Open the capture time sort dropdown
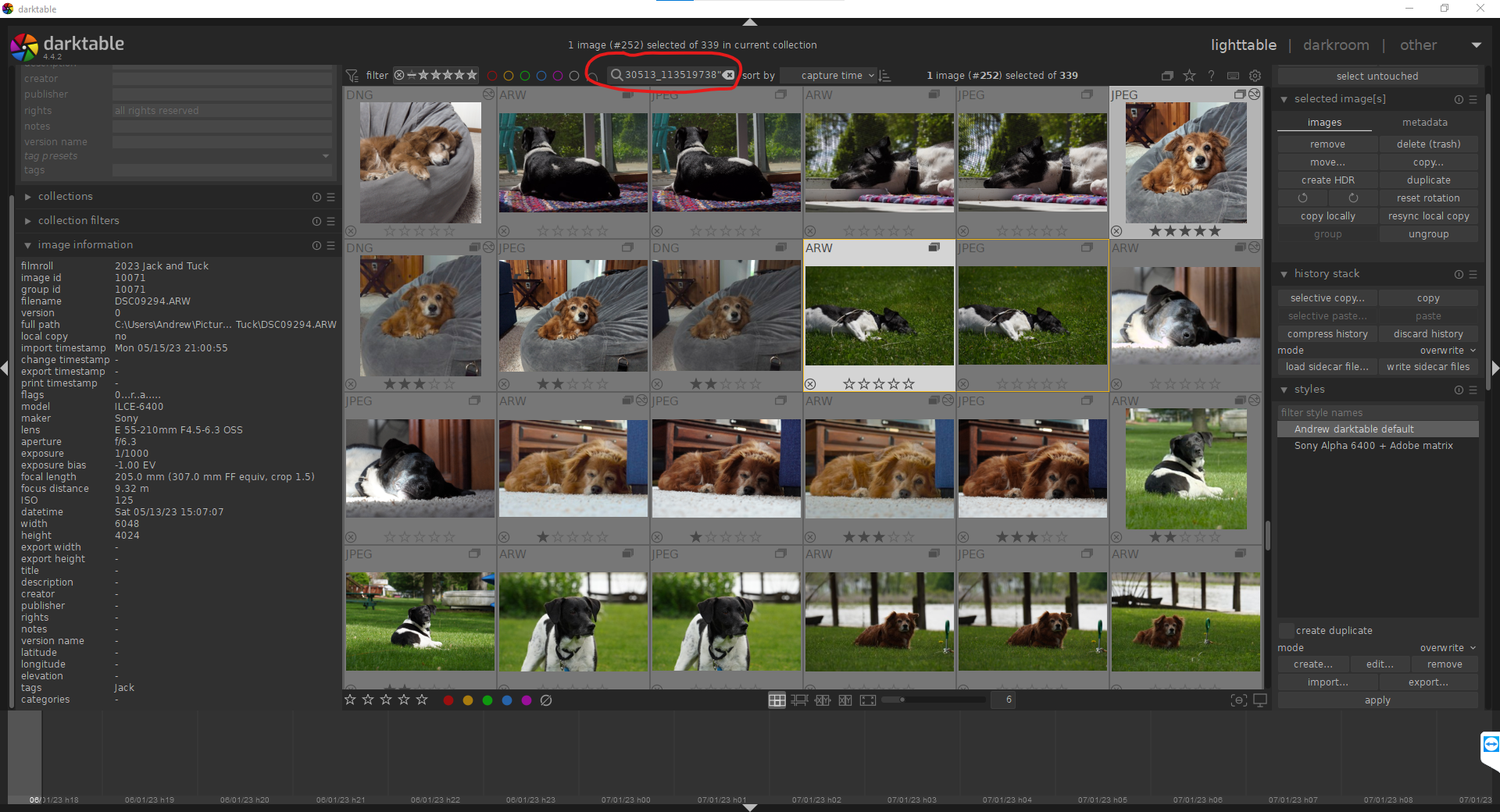 pos(837,76)
